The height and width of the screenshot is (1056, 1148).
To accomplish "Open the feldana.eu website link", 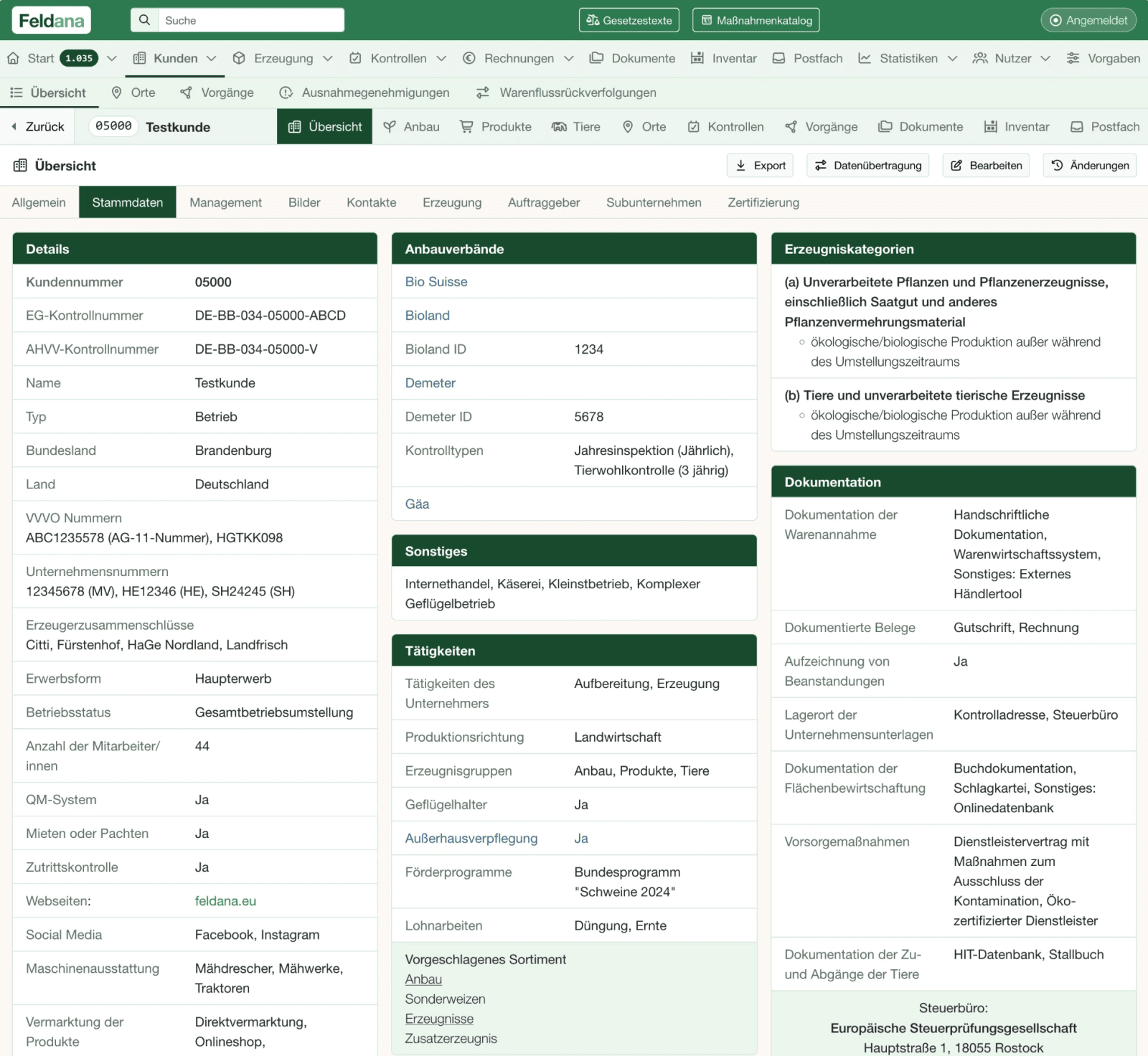I will click(225, 901).
